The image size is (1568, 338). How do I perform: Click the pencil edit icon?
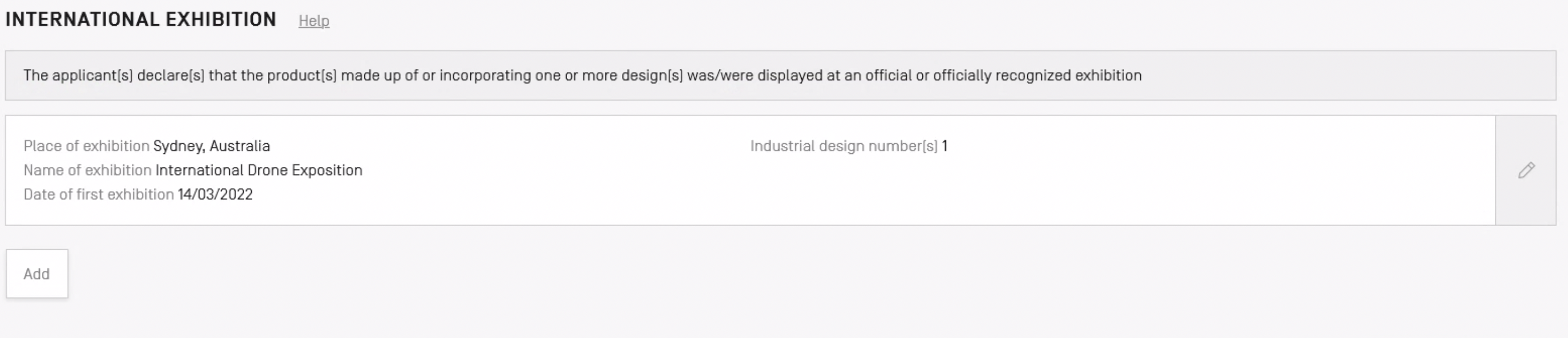[1526, 171]
